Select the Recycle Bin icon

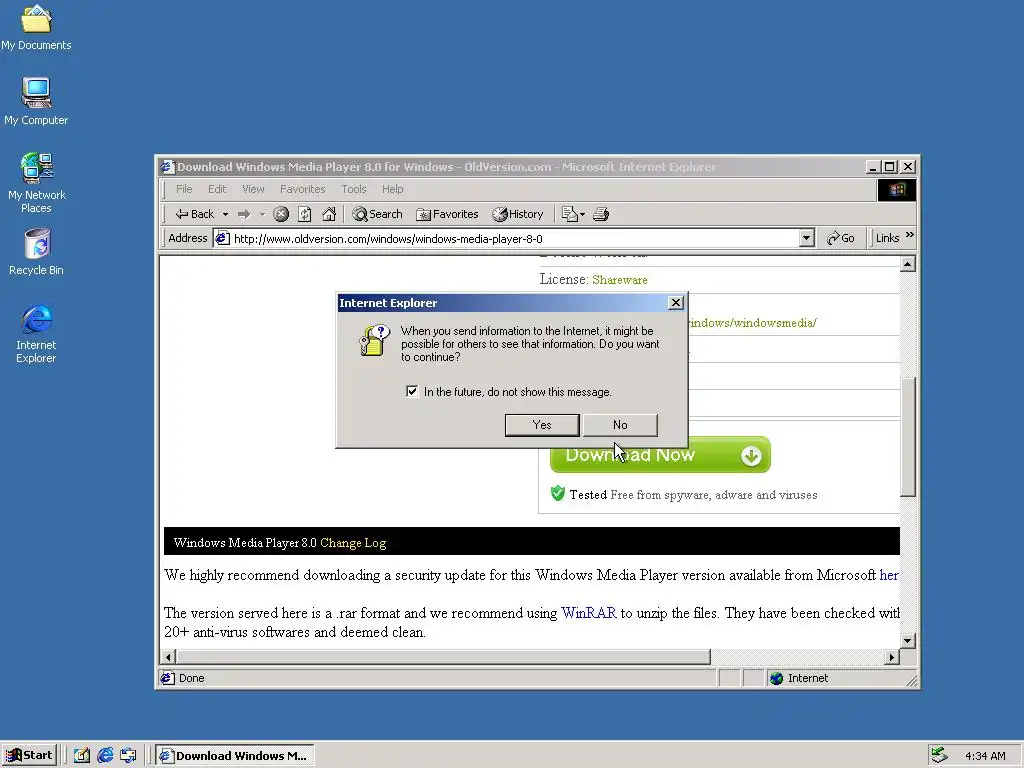pyautogui.click(x=36, y=251)
